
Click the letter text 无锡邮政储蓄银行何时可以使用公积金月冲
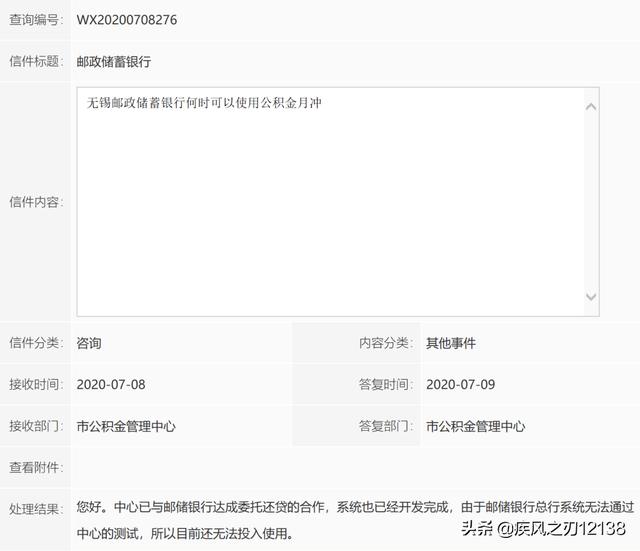pyautogui.click(x=204, y=103)
